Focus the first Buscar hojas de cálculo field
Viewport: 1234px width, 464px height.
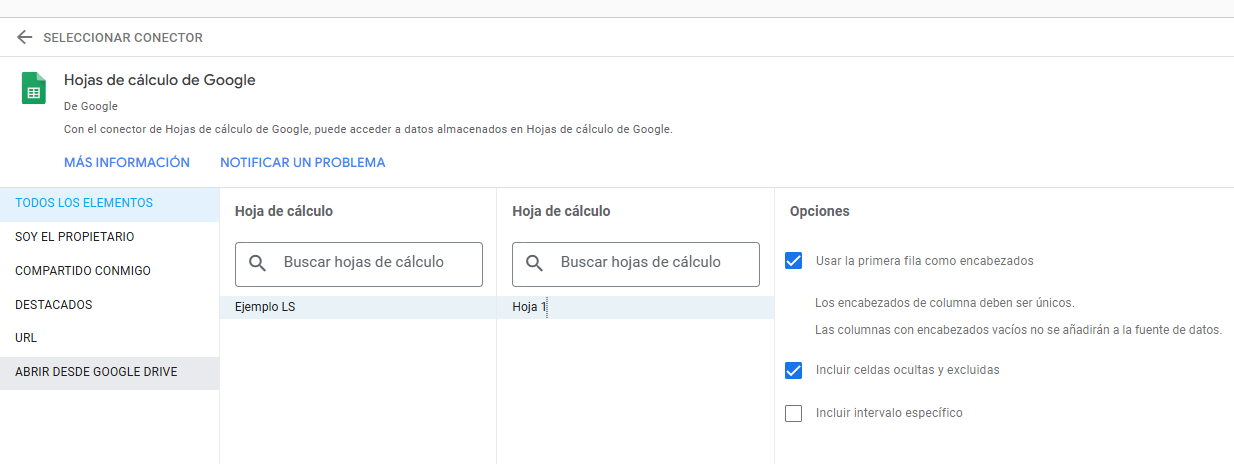point(359,264)
